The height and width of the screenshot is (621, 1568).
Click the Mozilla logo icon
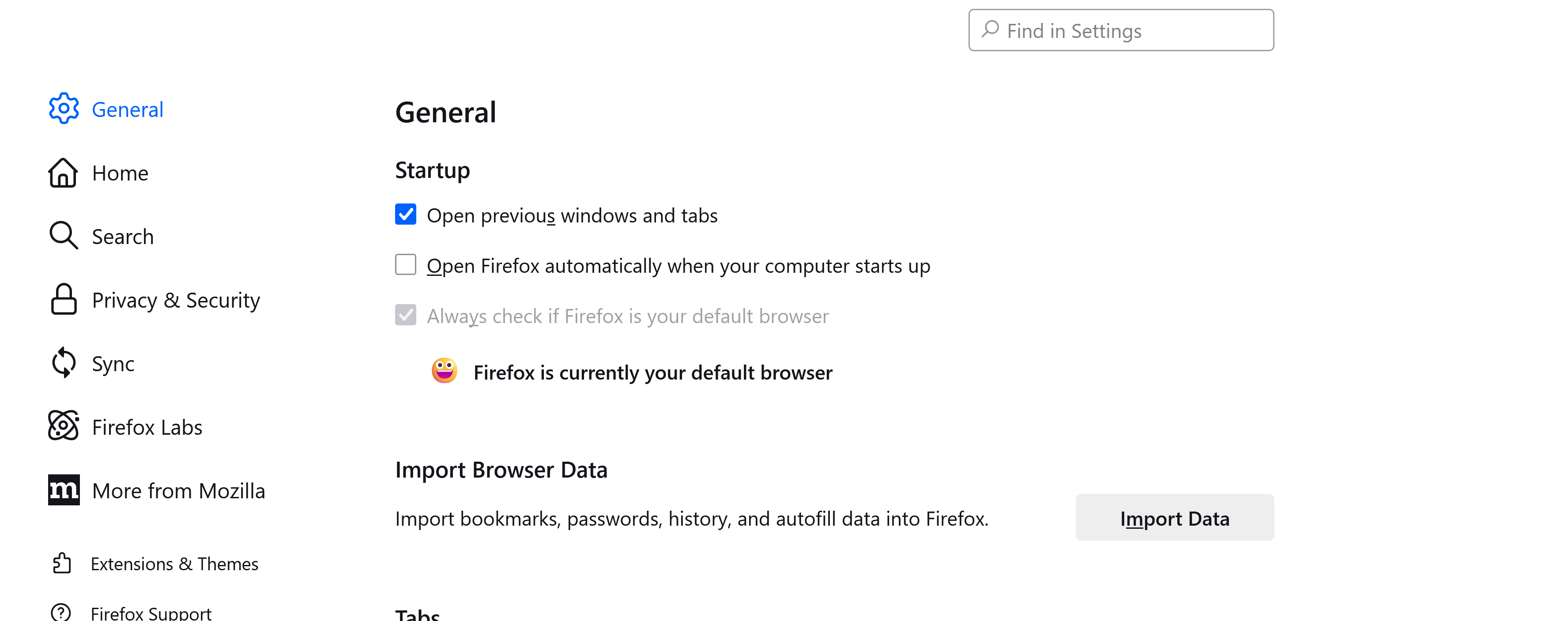click(x=63, y=490)
